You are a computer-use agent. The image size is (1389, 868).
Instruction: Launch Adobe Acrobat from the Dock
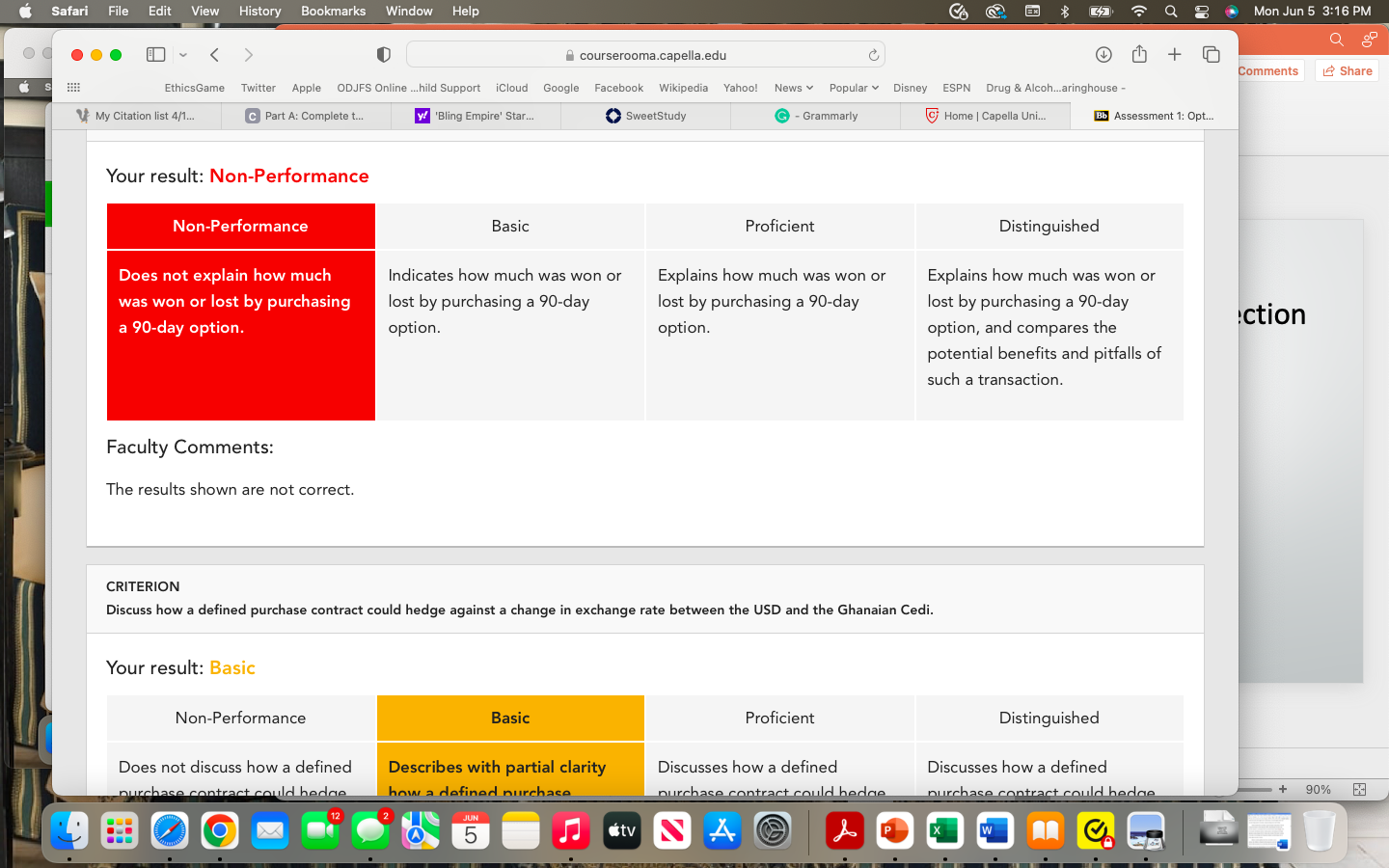click(x=845, y=830)
